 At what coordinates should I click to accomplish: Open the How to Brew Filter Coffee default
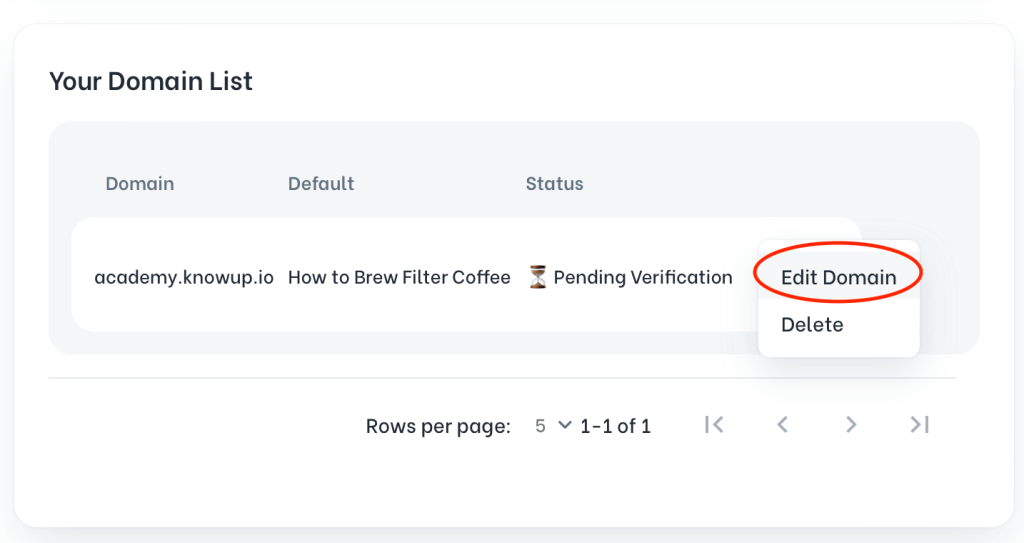pyautogui.click(x=399, y=277)
